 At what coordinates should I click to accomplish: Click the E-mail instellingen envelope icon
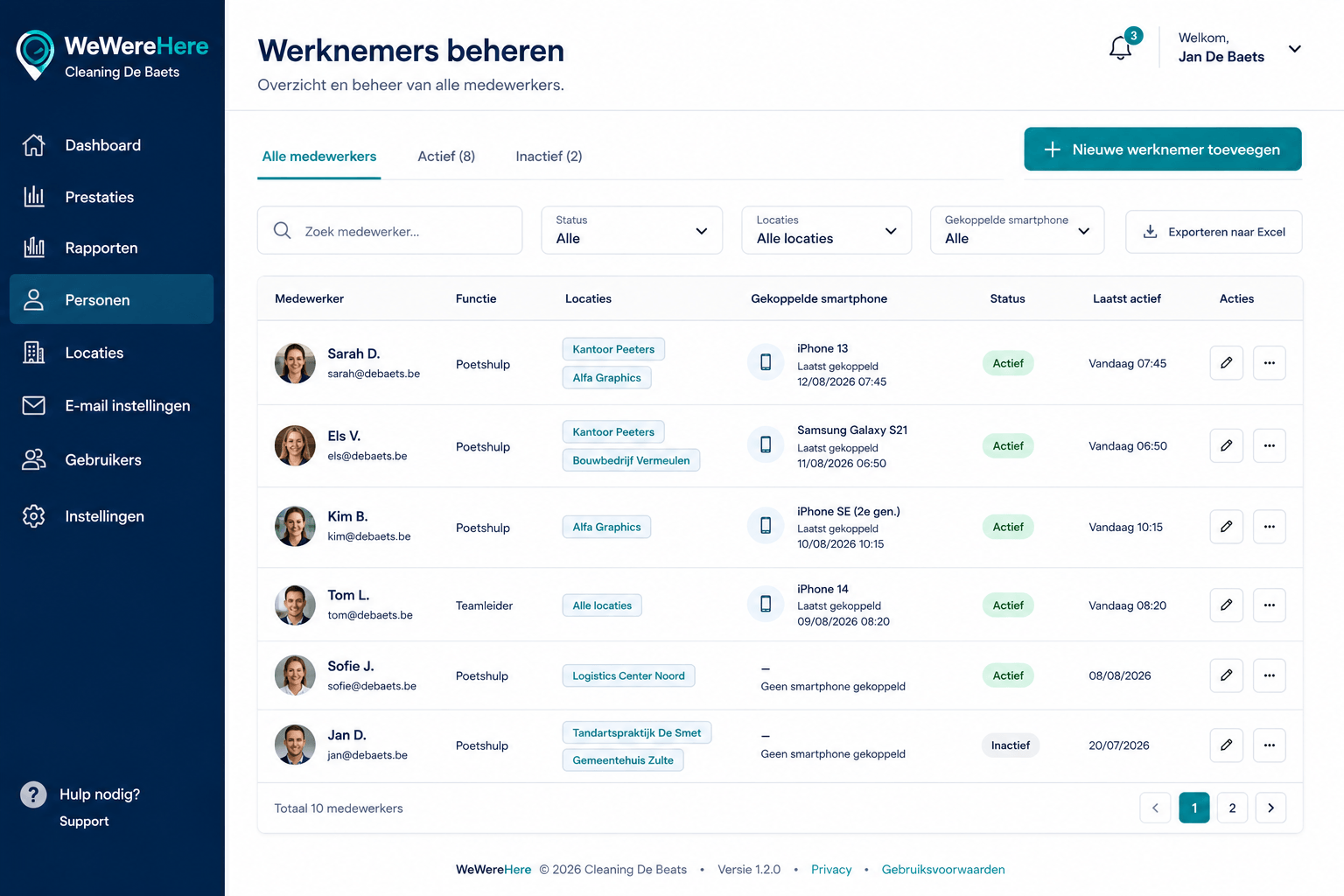(34, 405)
